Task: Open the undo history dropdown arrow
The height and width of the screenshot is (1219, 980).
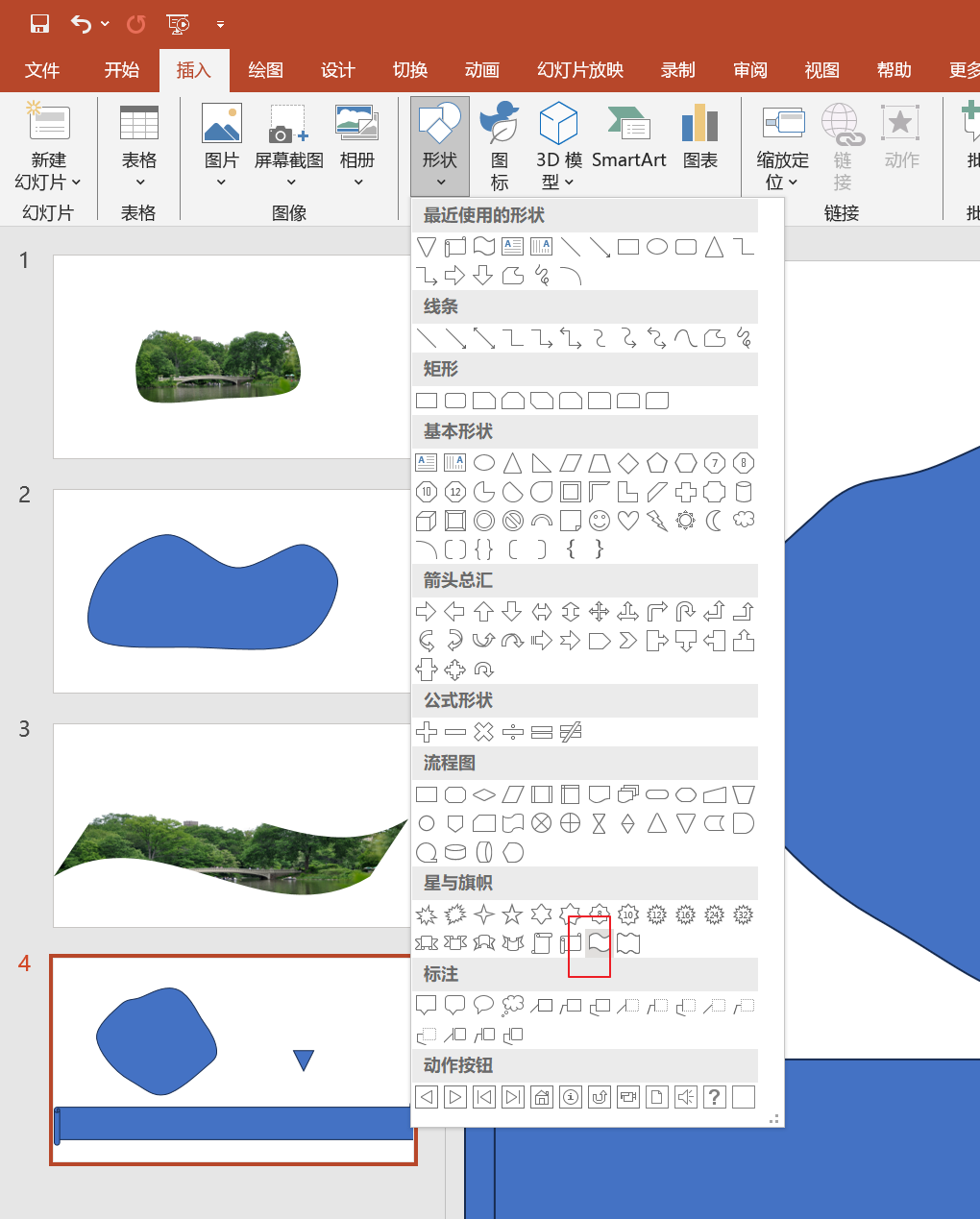Action: point(105,23)
